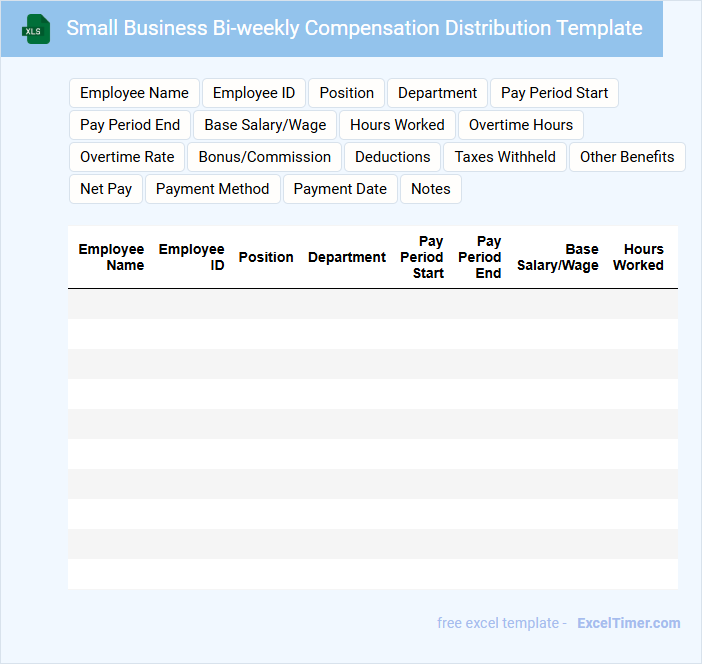Click the Overtime Rate tag

click(x=127, y=157)
